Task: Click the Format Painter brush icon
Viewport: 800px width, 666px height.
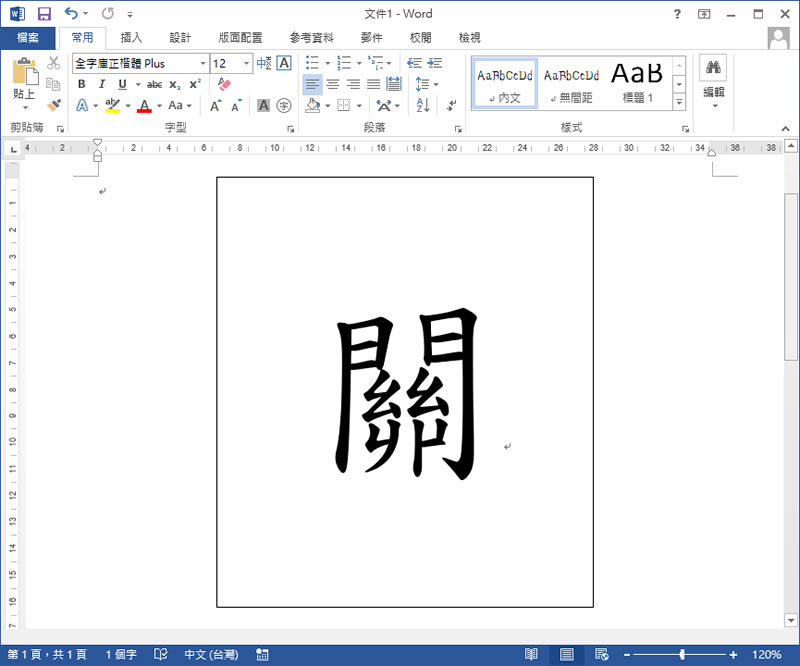Action: 54,105
